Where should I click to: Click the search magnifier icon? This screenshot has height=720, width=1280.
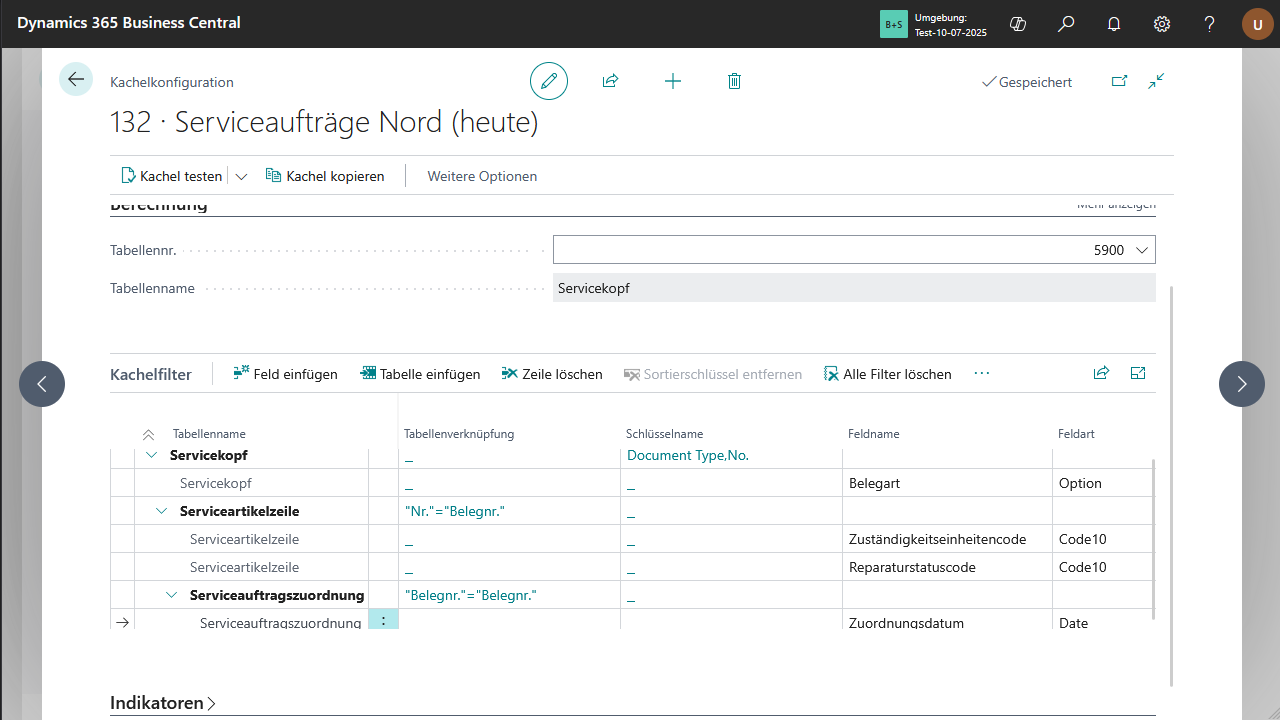tap(1066, 24)
